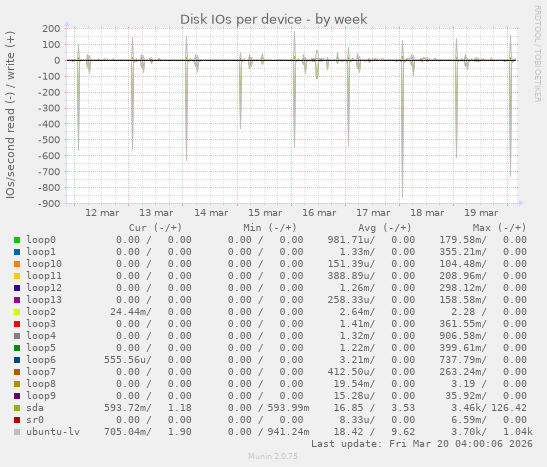Click the loop9 dark purple swatch
The image size is (547, 467).
[x=17, y=396]
